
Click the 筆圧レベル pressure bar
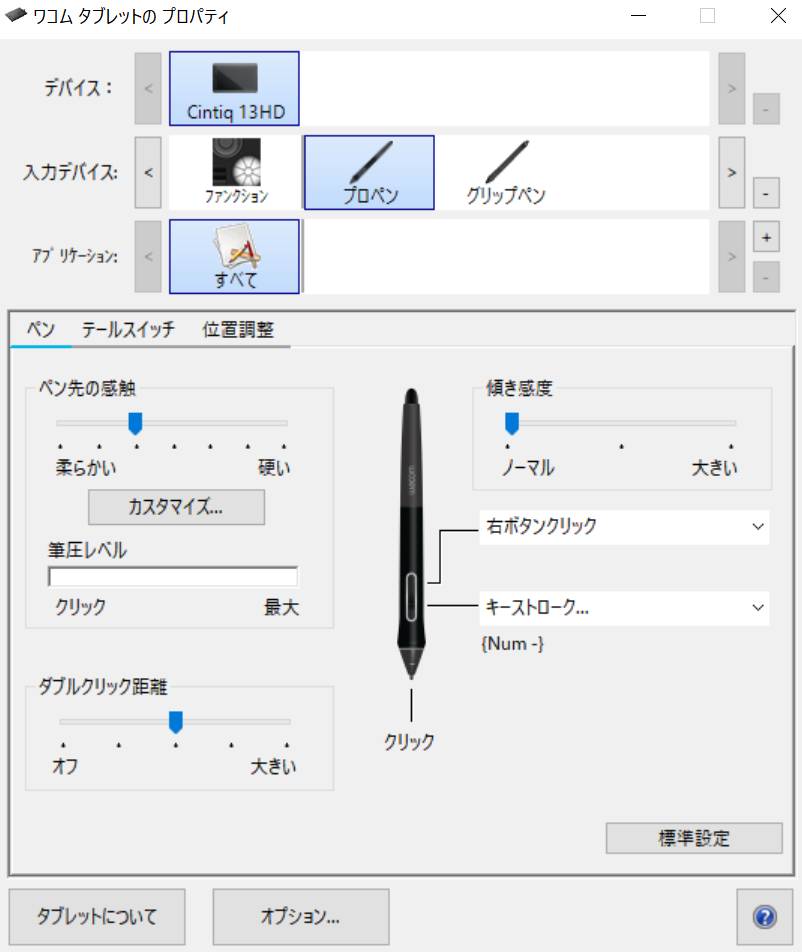point(173,577)
